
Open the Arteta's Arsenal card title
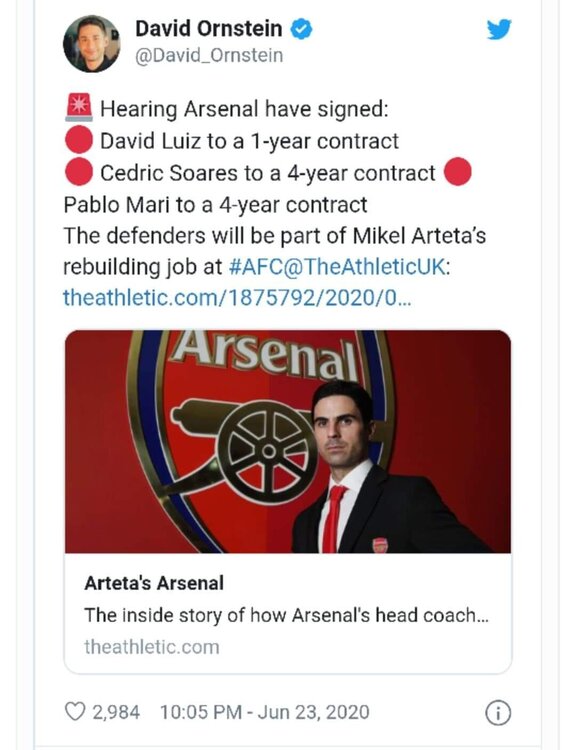[154, 583]
